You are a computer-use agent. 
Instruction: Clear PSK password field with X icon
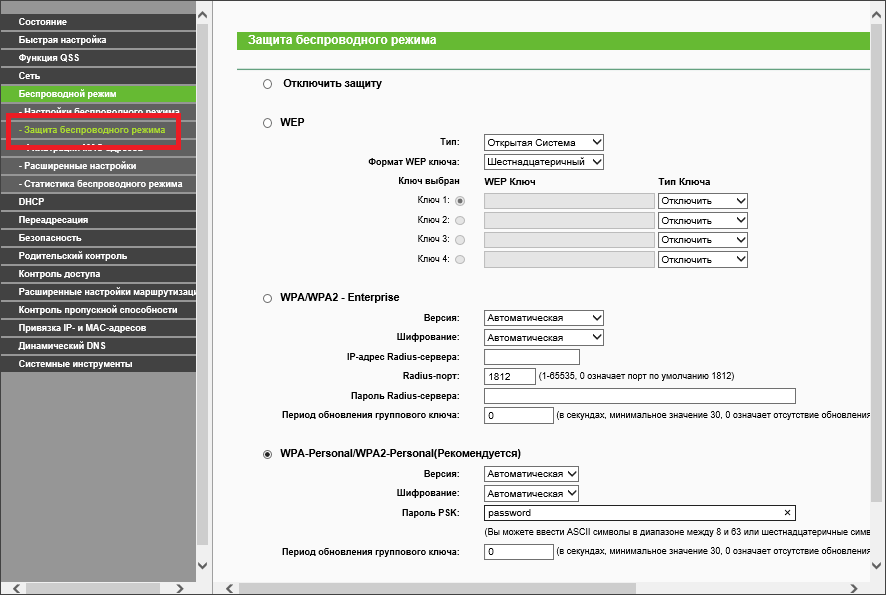(x=787, y=513)
